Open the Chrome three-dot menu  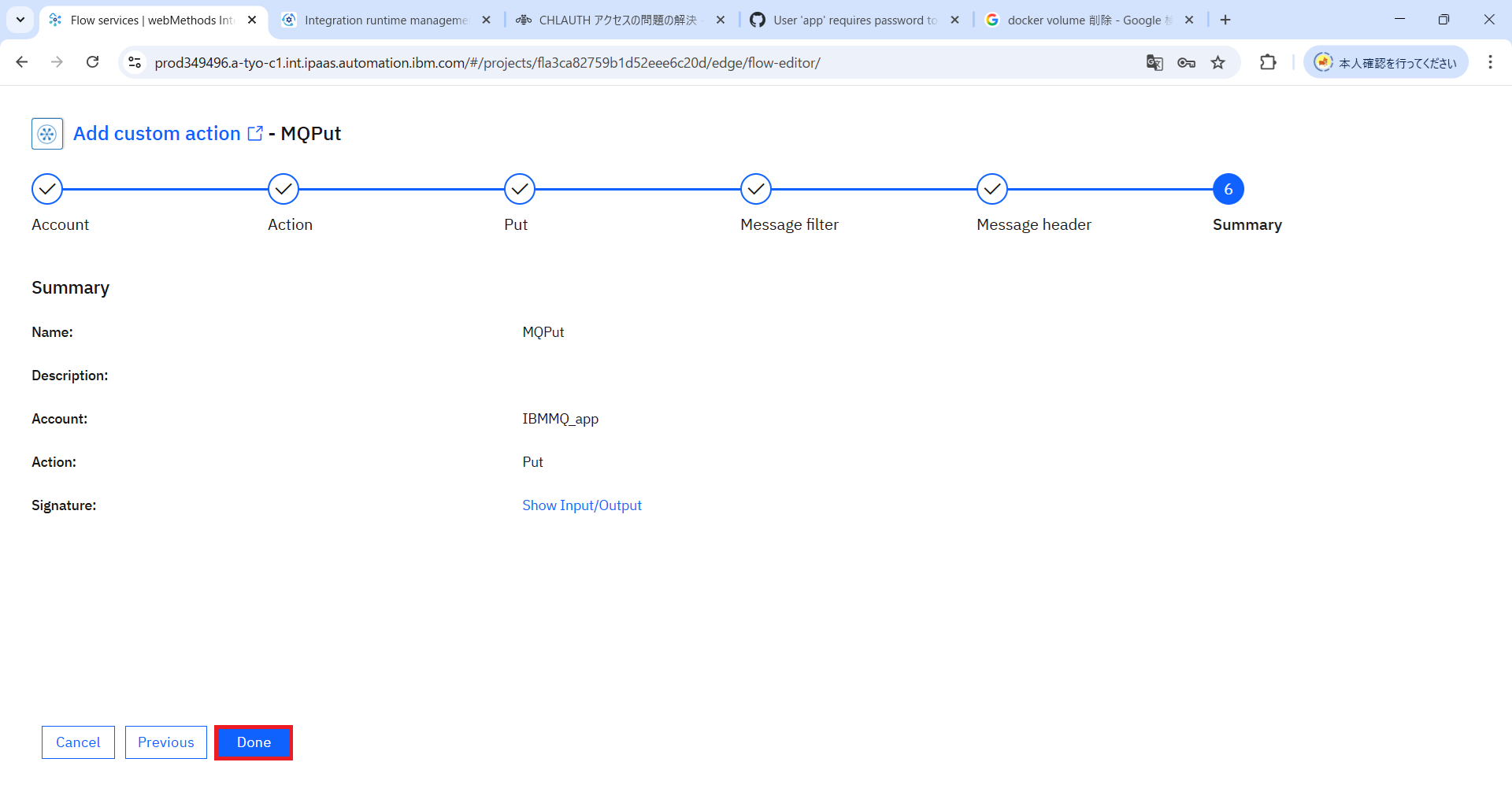1490,62
